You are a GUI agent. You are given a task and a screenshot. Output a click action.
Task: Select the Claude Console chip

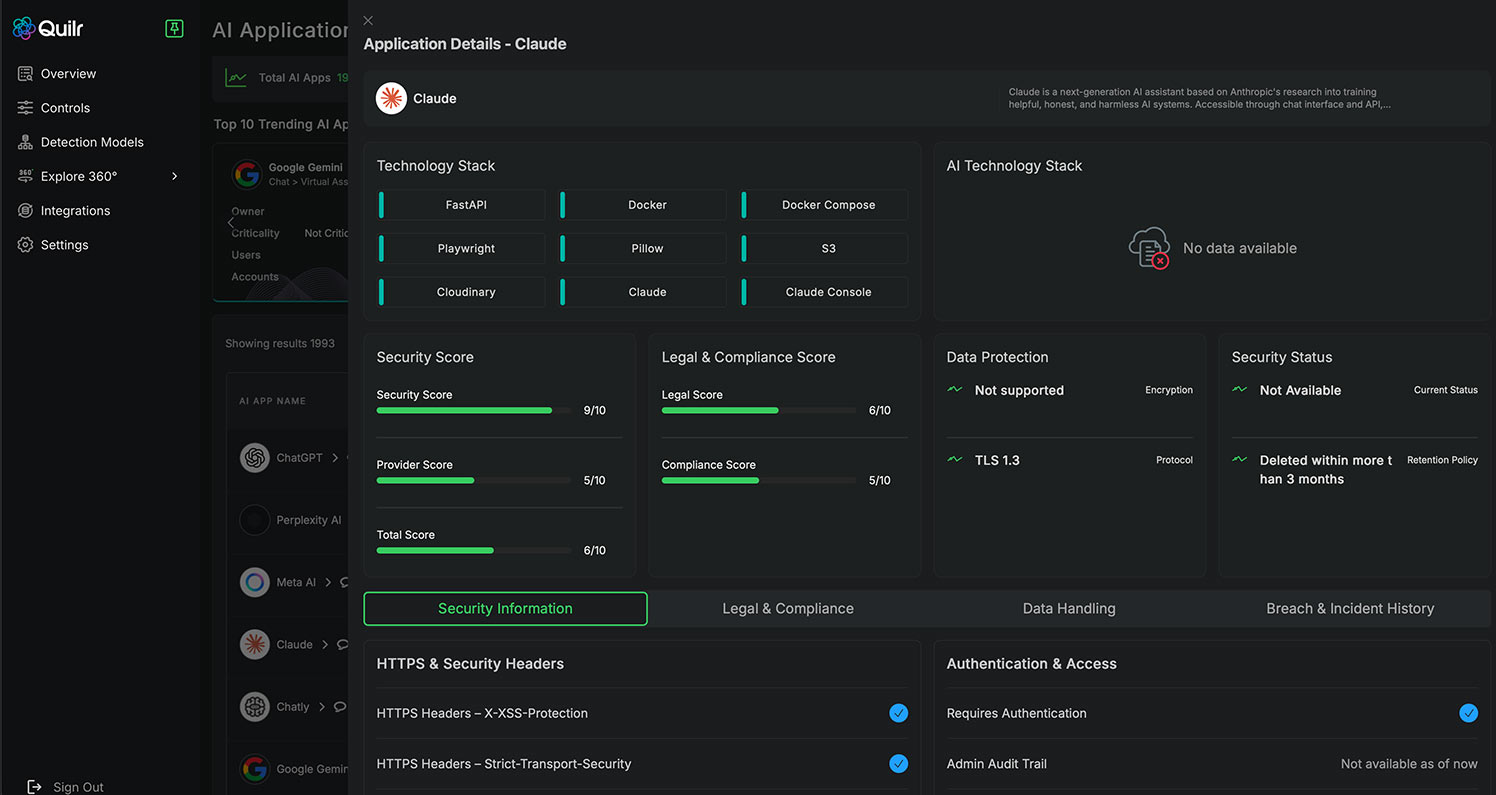coord(825,292)
